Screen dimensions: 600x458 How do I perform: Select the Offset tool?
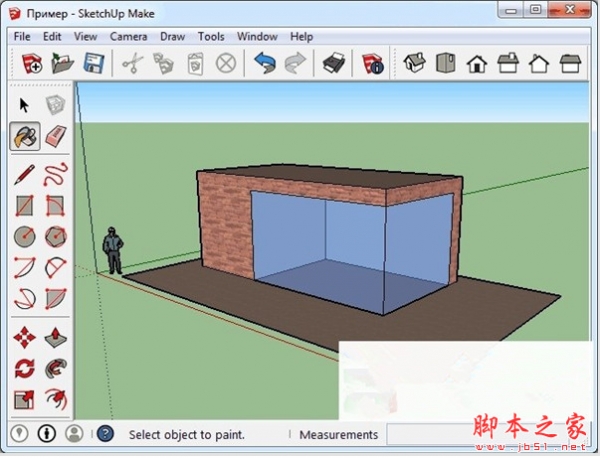click(56, 399)
